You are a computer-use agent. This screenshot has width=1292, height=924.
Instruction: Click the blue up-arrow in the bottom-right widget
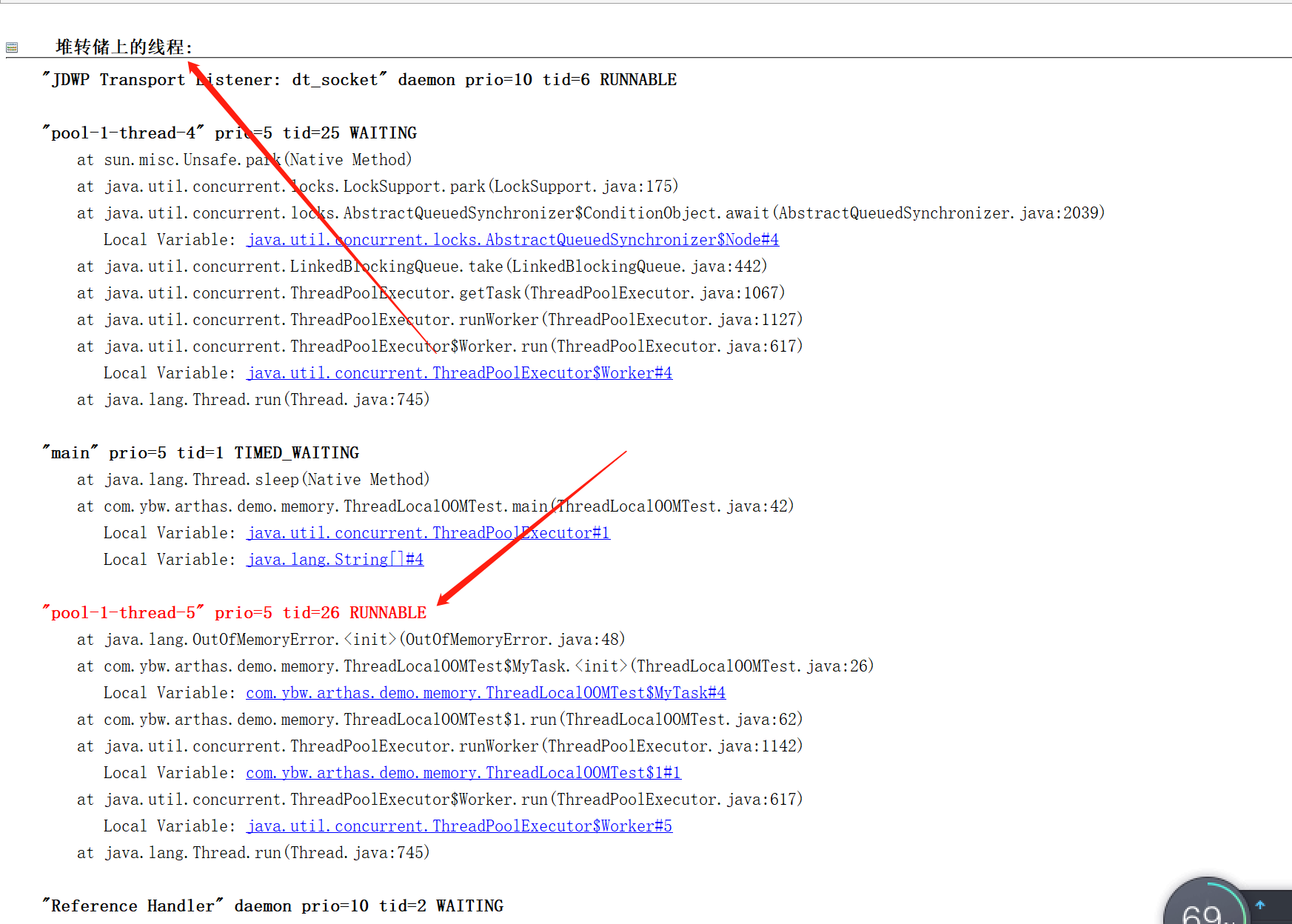(1259, 904)
